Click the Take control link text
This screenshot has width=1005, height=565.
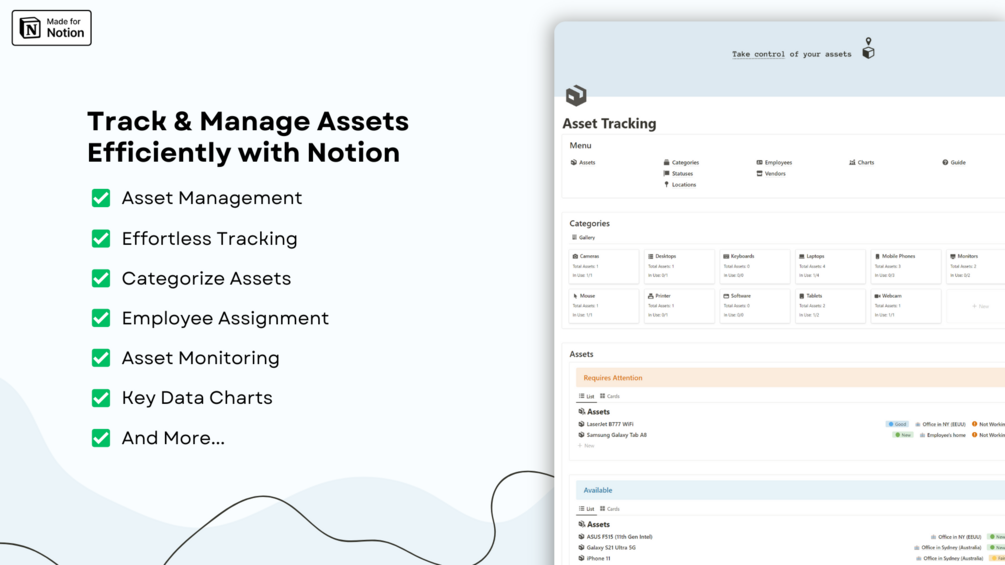758,54
